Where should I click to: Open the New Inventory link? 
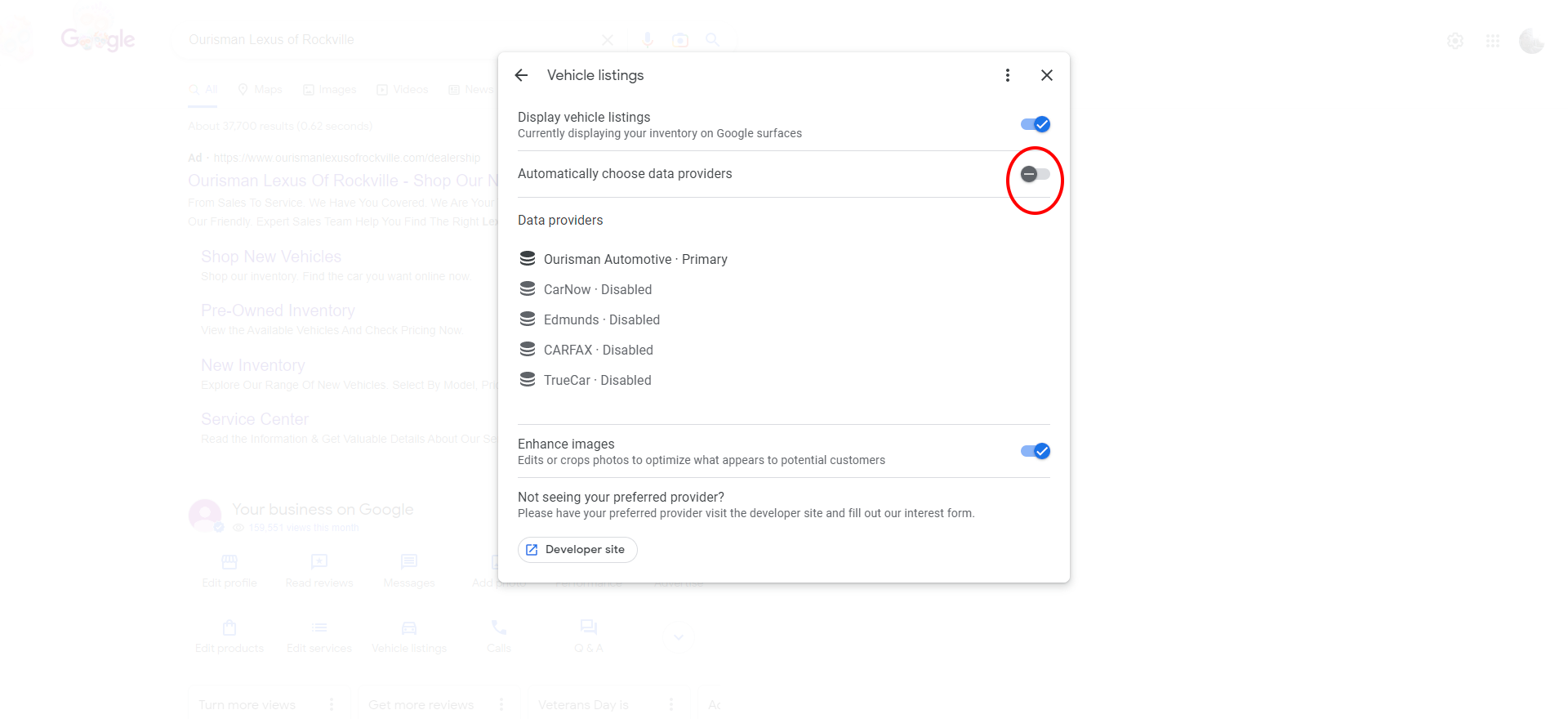point(253,365)
